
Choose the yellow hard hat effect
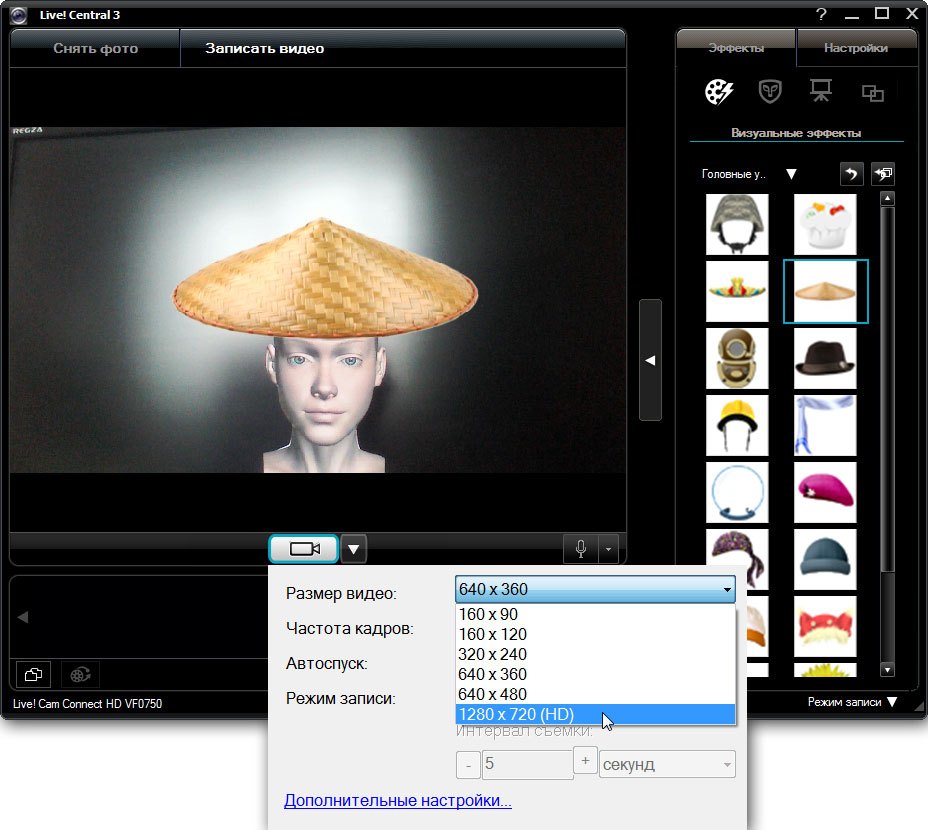[x=737, y=425]
